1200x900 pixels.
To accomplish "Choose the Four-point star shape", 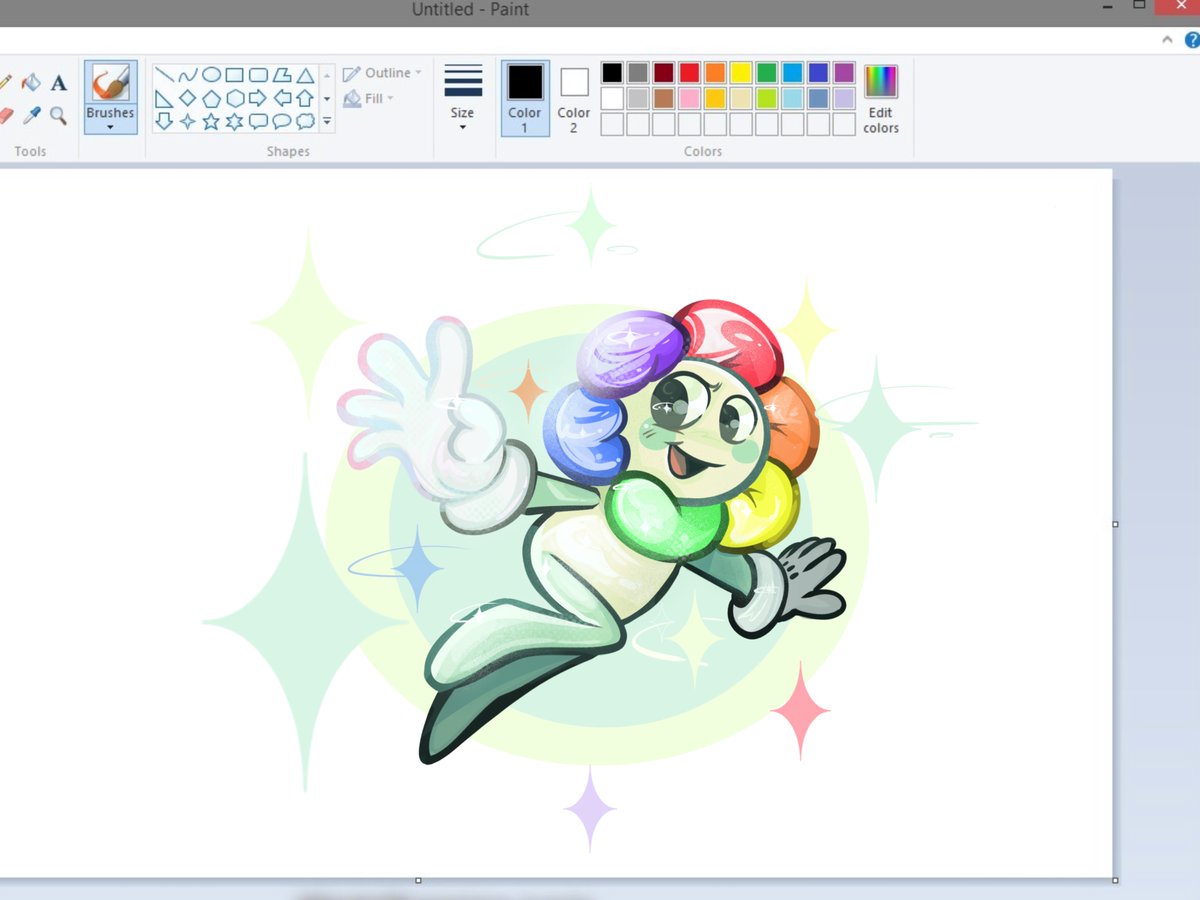I will pyautogui.click(x=188, y=121).
